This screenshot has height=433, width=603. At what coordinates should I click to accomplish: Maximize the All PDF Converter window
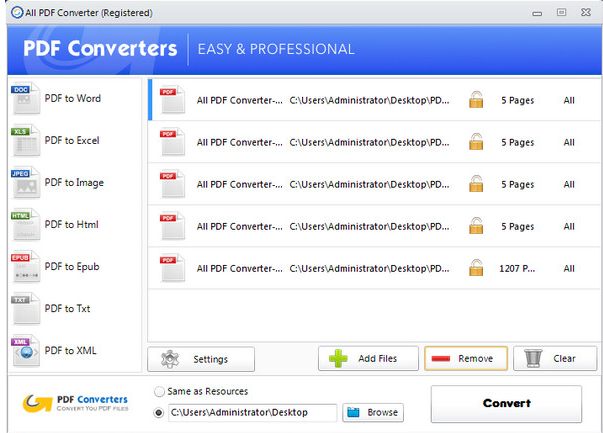tap(561, 12)
